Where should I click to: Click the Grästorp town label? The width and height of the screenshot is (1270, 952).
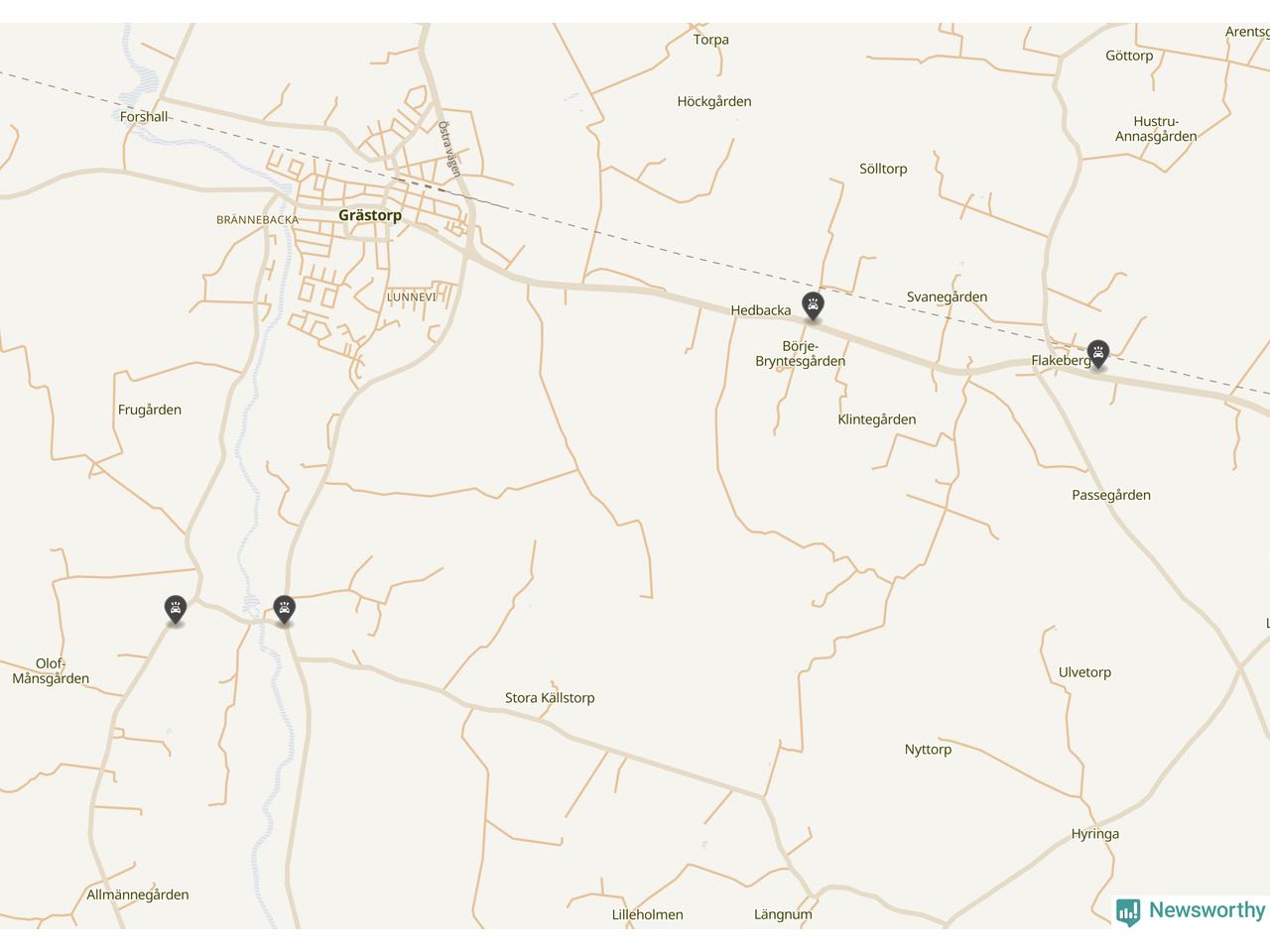[370, 215]
